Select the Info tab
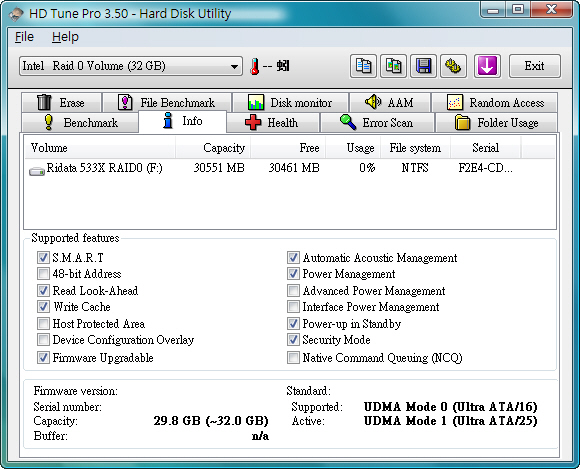 182,121
